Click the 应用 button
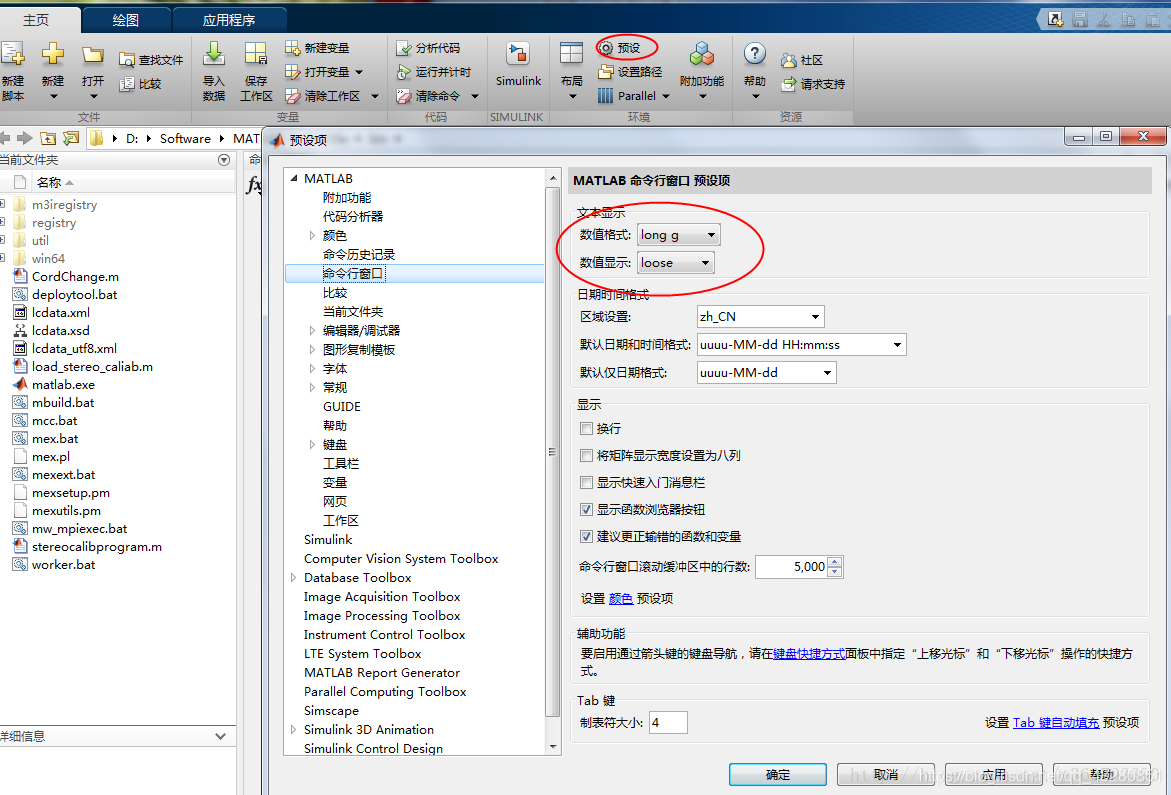Screen dimensions: 1171x795 point(994,775)
